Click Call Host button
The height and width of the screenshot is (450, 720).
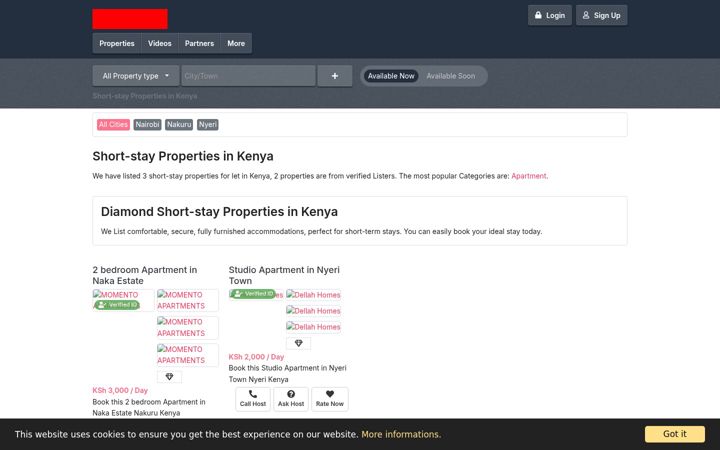253,399
